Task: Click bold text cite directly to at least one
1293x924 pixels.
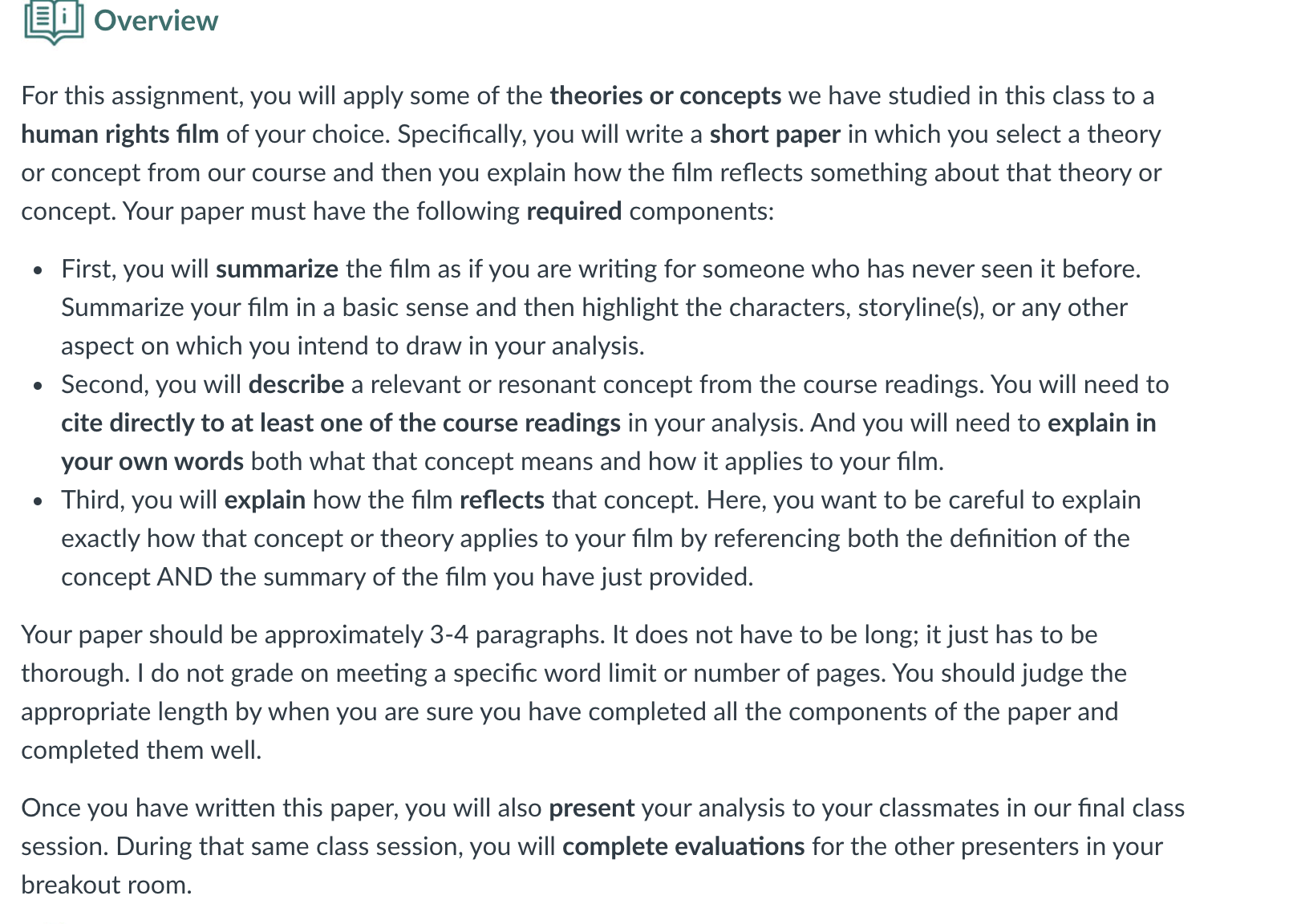Action: point(341,423)
